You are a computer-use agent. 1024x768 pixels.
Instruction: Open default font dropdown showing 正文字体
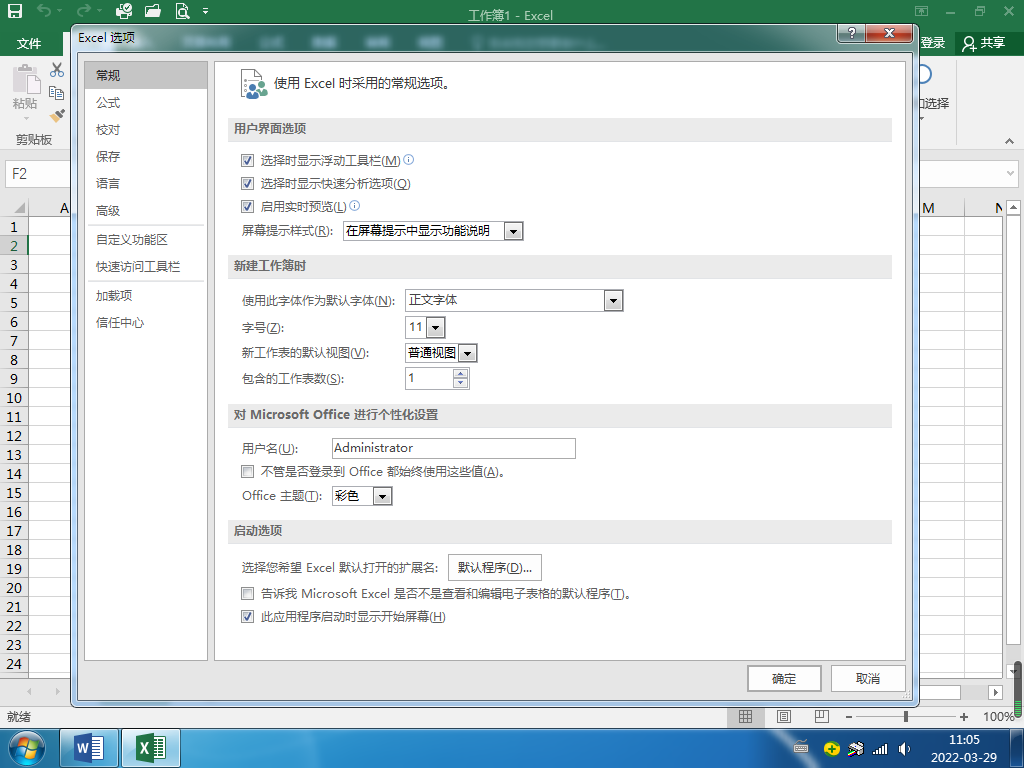[613, 300]
